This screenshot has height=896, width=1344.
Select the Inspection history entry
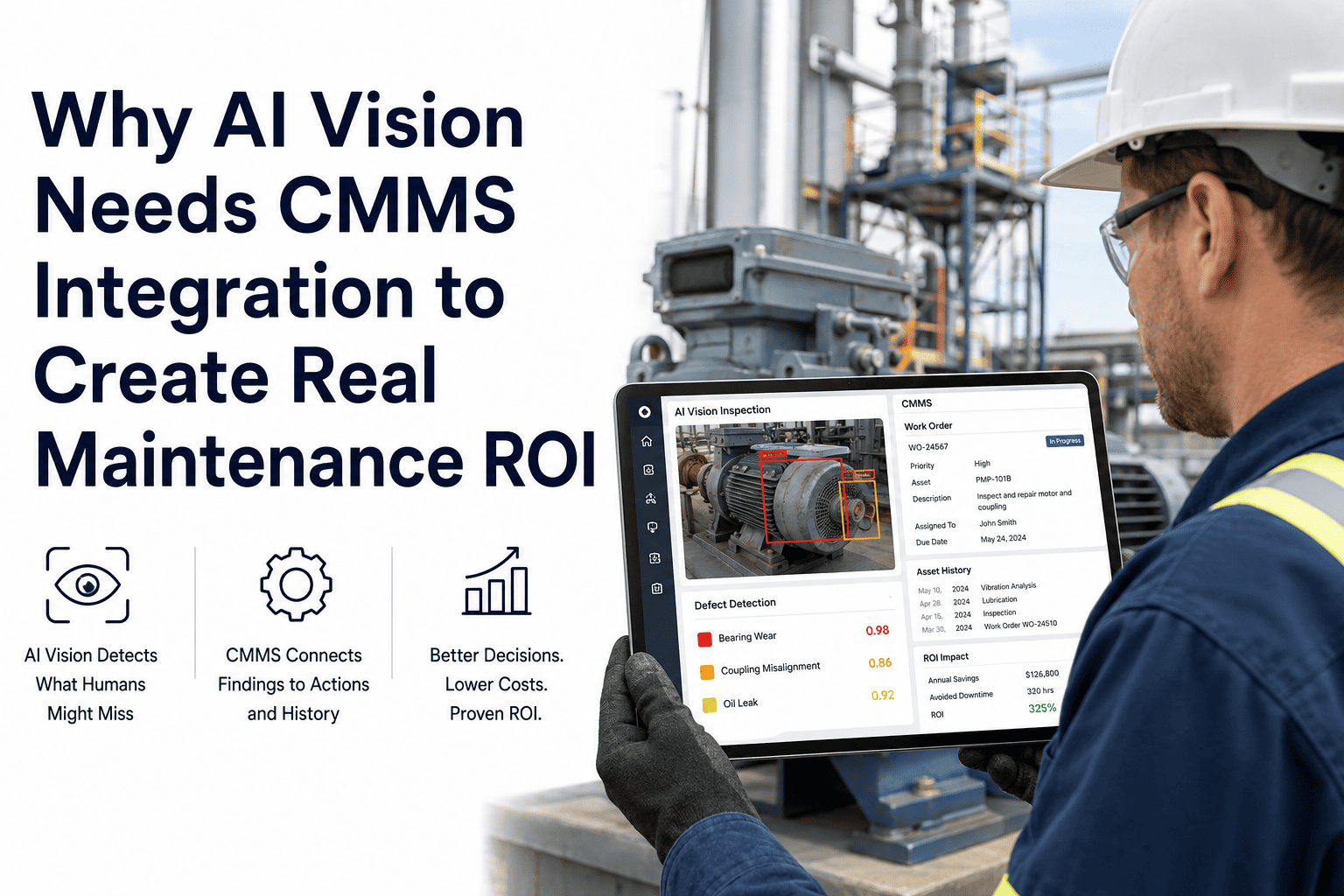999,613
